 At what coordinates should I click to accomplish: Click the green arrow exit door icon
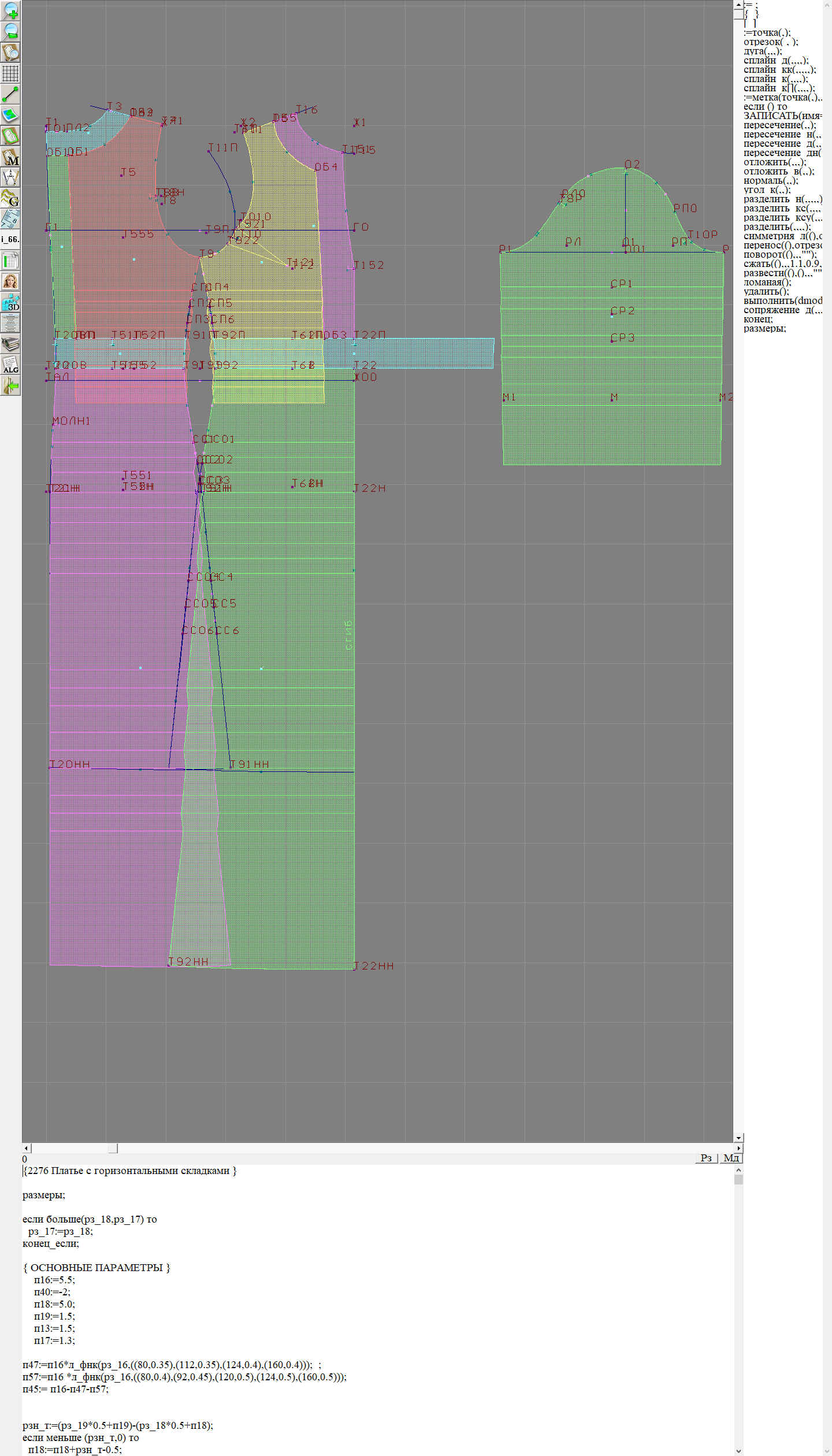tap(10, 386)
